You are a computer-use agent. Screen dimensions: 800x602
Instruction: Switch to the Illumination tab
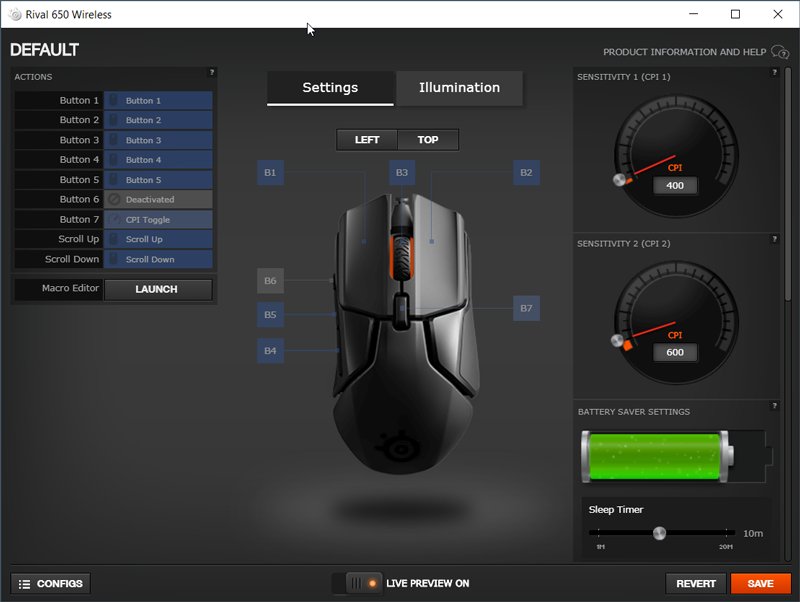click(x=459, y=88)
